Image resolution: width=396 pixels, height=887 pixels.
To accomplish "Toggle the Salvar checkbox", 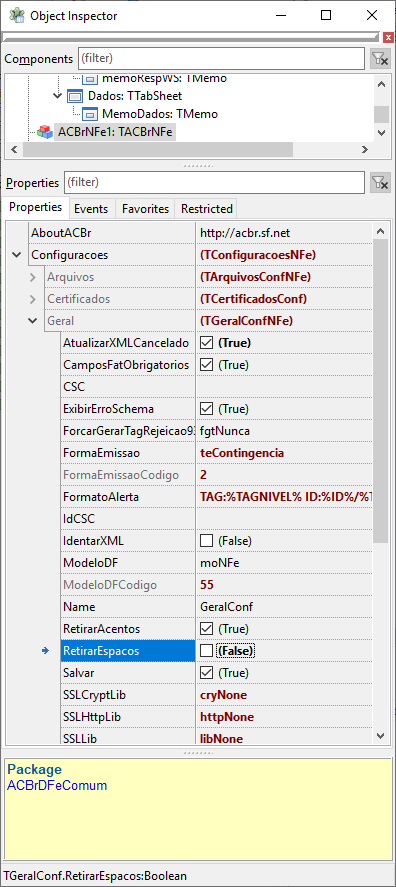I will pyautogui.click(x=206, y=673).
